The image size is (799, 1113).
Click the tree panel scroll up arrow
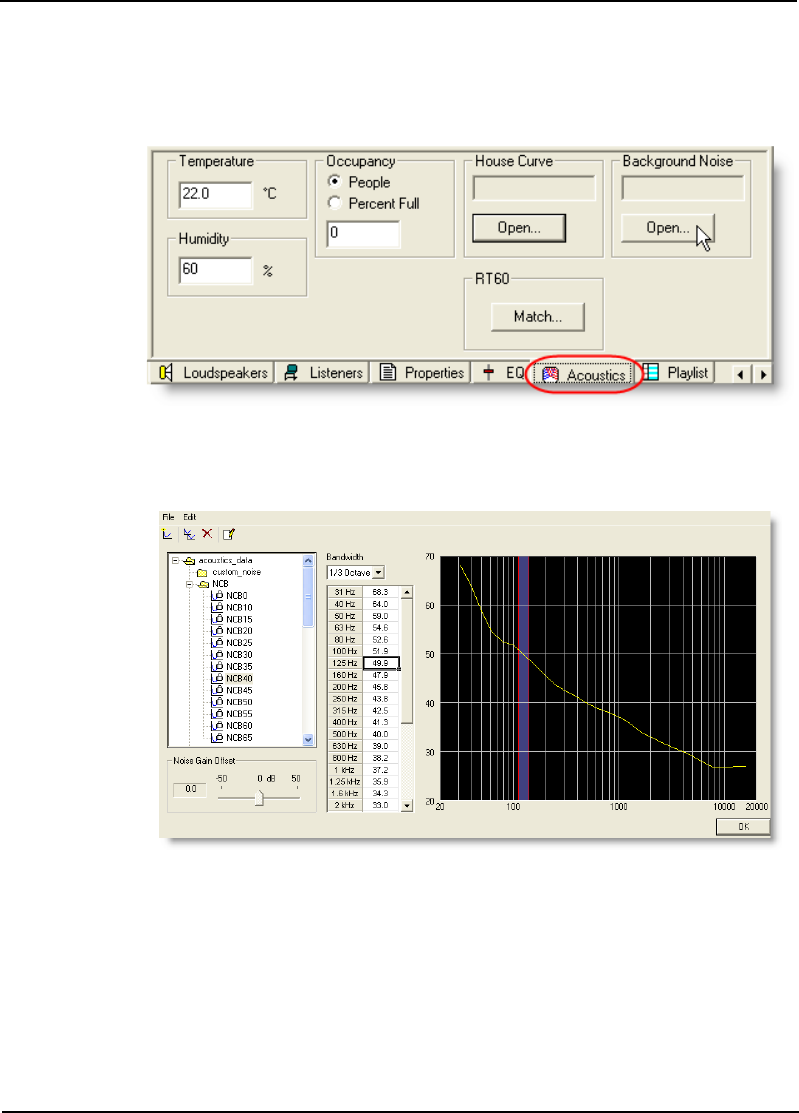click(308, 561)
